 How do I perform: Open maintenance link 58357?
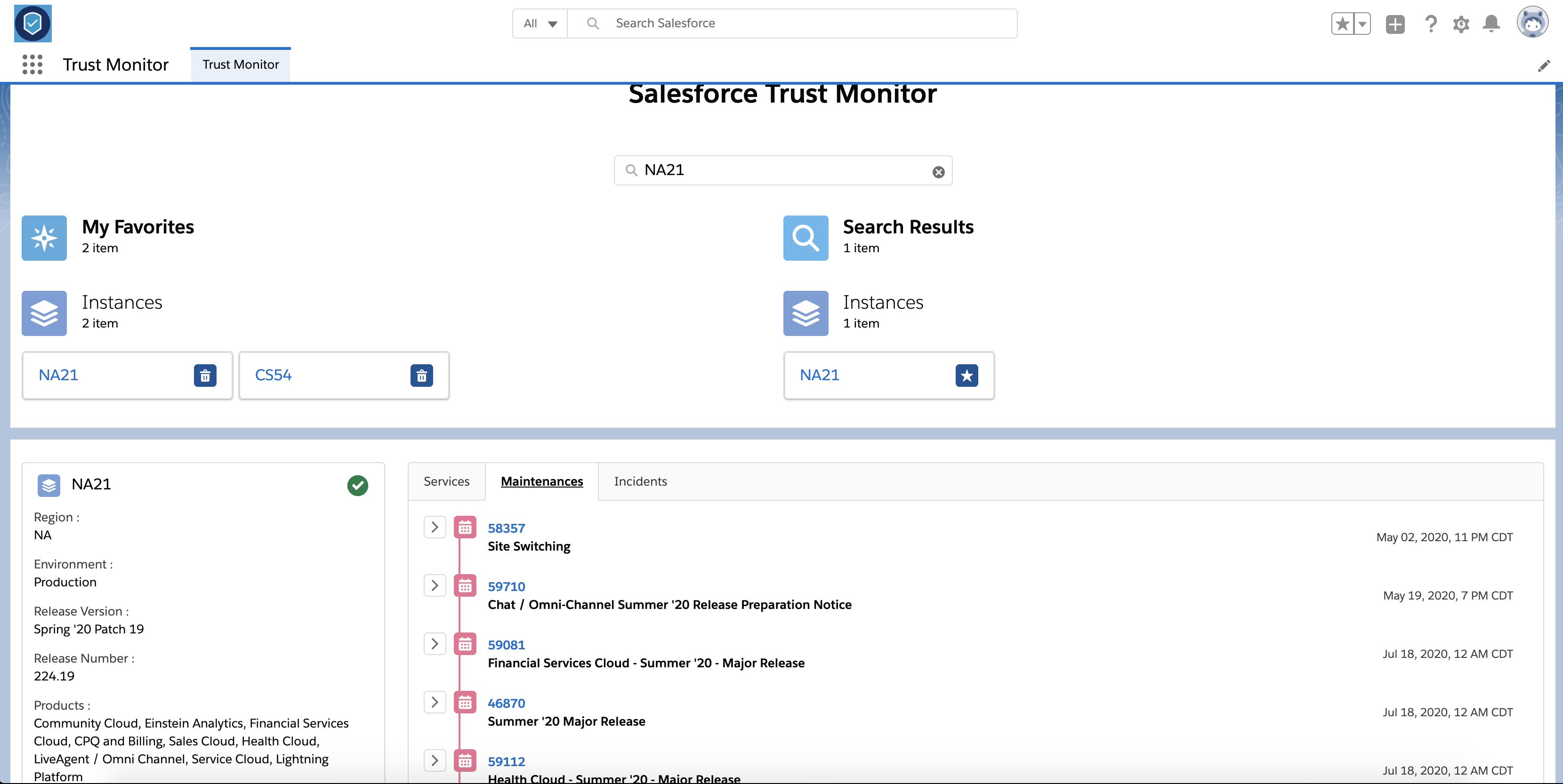506,528
